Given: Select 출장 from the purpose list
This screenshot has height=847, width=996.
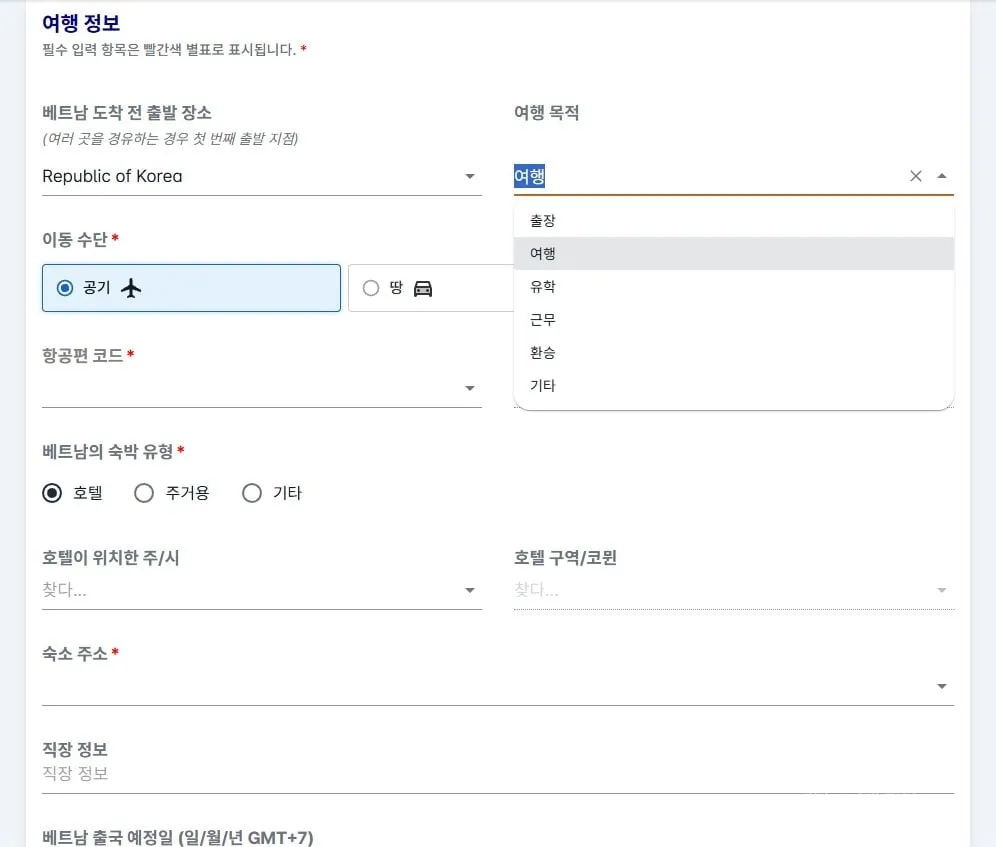Looking at the screenshot, I should [x=734, y=220].
